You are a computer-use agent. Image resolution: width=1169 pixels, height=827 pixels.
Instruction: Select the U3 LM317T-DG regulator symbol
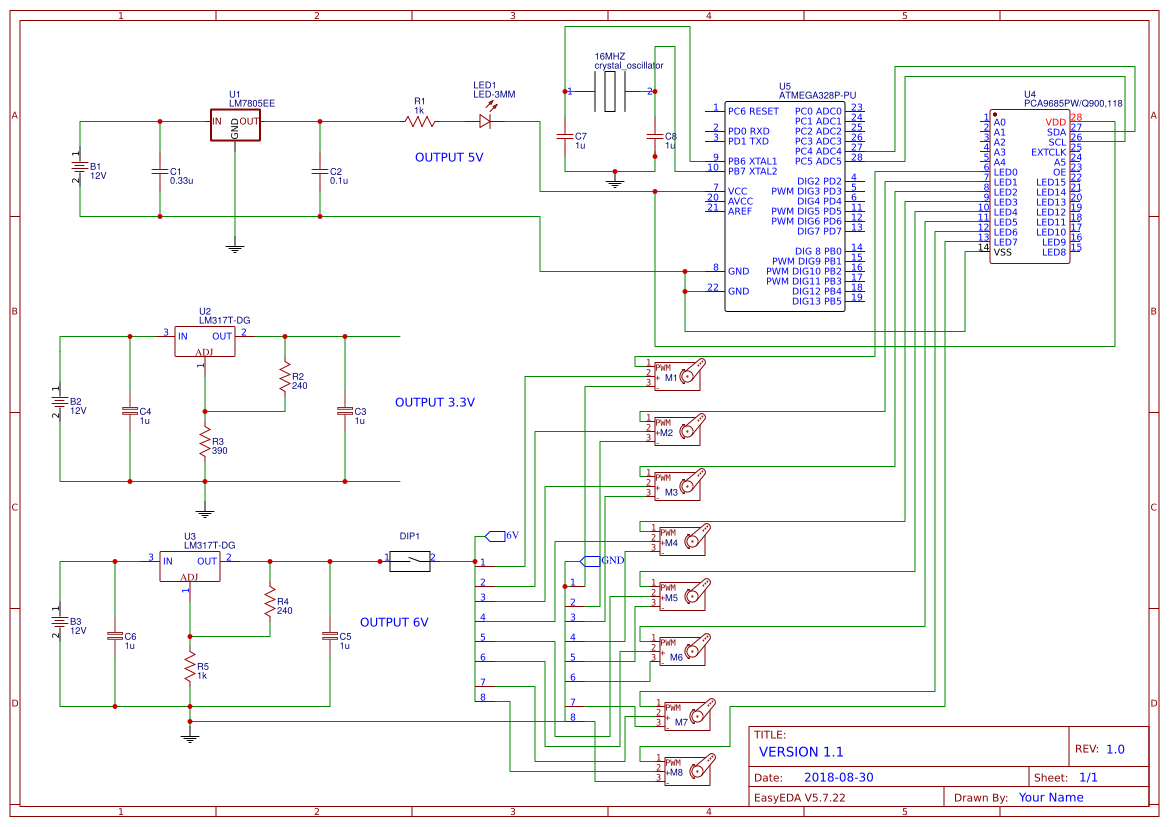[x=190, y=565]
